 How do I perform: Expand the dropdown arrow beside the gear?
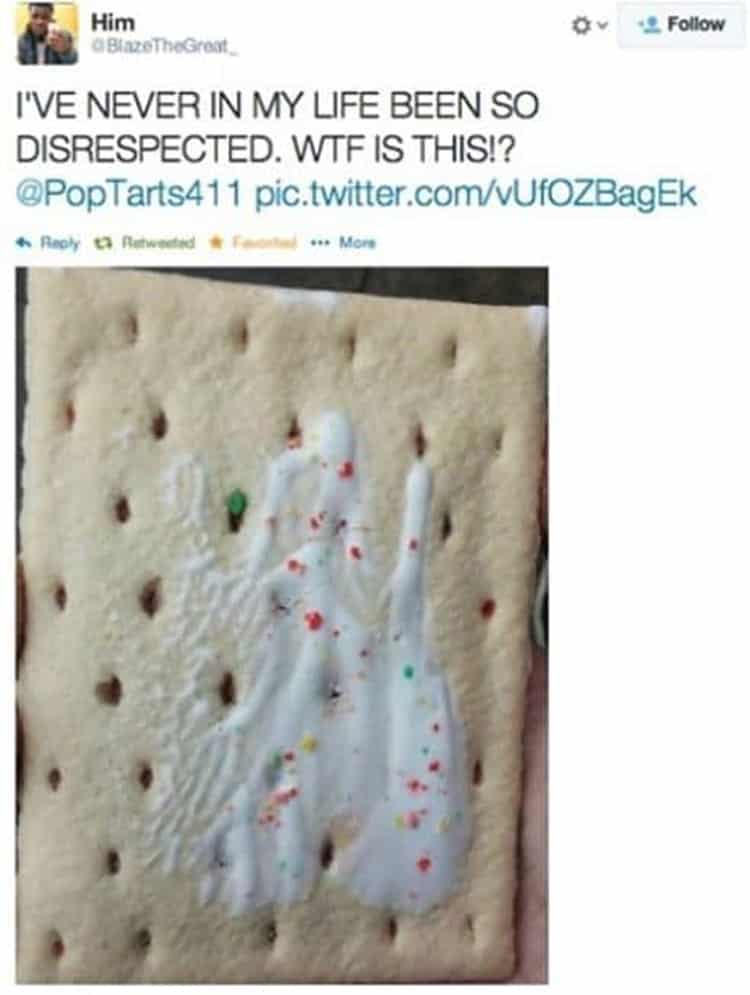pos(602,26)
